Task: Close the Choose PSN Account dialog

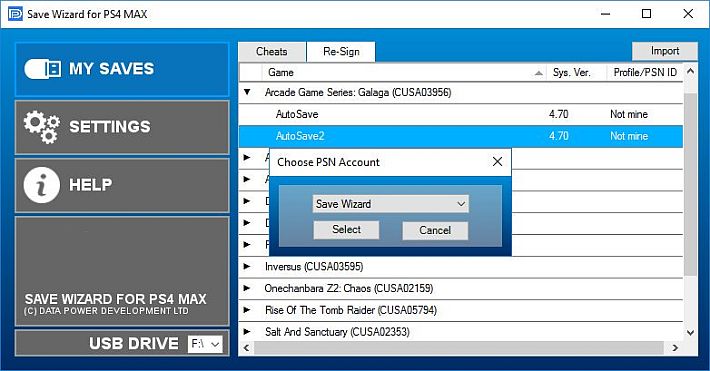Action: point(497,162)
